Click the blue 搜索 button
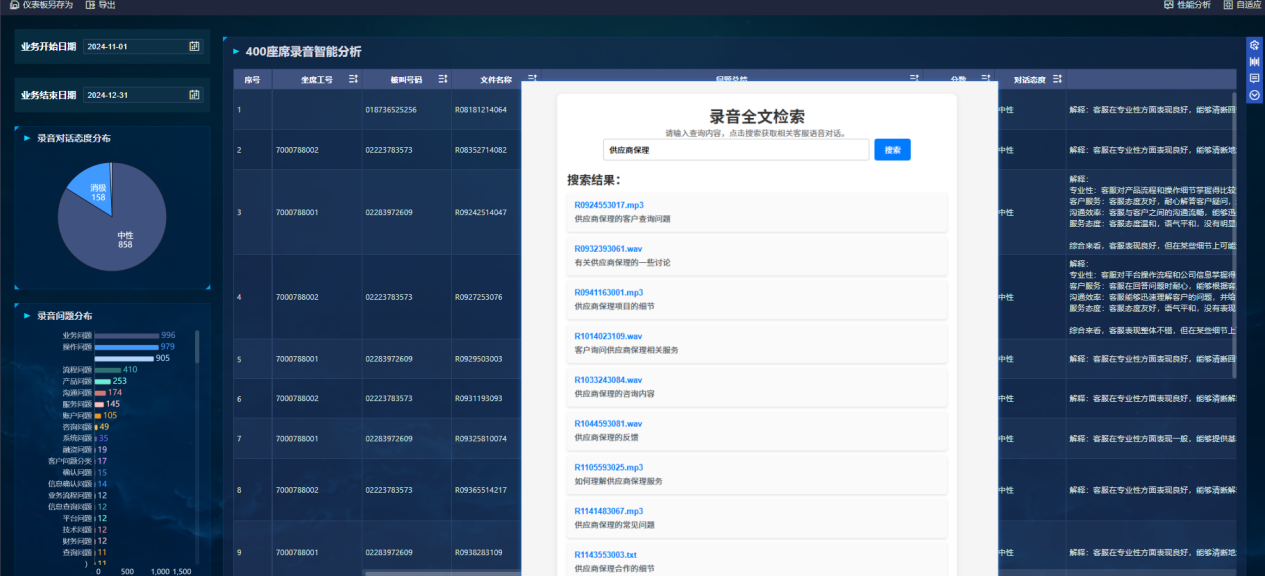The width and height of the screenshot is (1265, 576). pos(892,150)
